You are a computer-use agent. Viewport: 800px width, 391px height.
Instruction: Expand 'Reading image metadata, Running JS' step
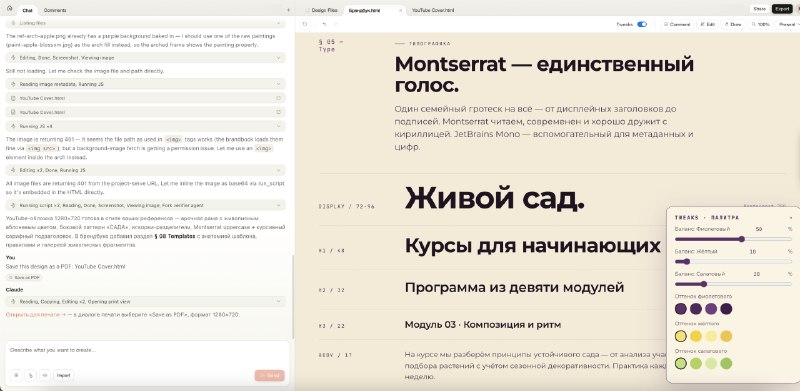pyautogui.click(x=145, y=84)
